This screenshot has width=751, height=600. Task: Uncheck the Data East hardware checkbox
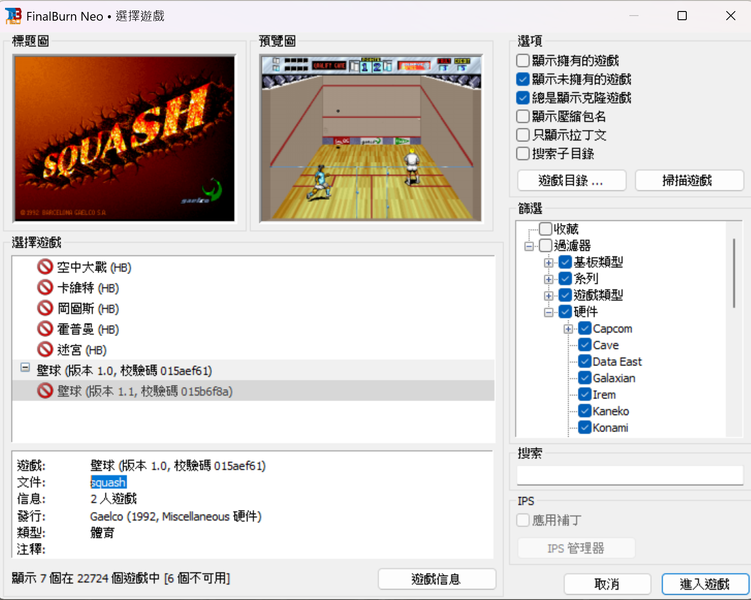click(x=585, y=362)
